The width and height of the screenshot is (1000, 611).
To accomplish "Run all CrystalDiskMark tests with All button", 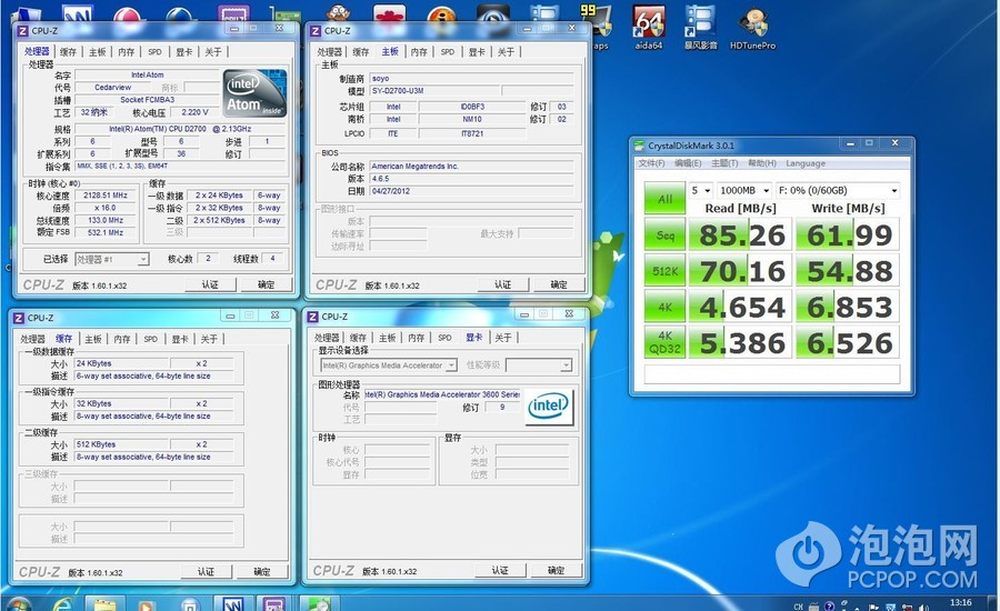I will (665, 198).
